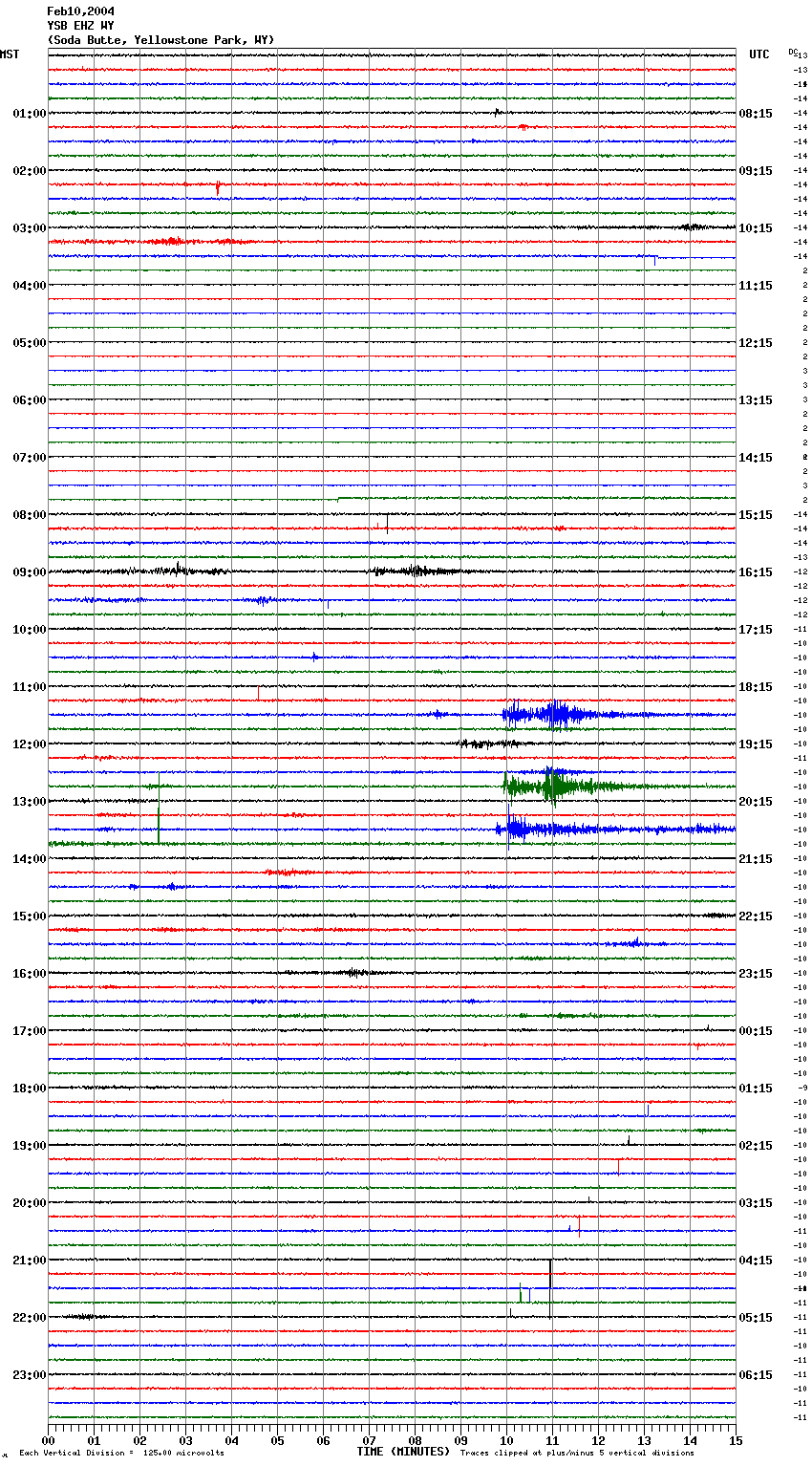Select the 23:00 MST time label
The width and height of the screenshot is (812, 1466).
(30, 1375)
